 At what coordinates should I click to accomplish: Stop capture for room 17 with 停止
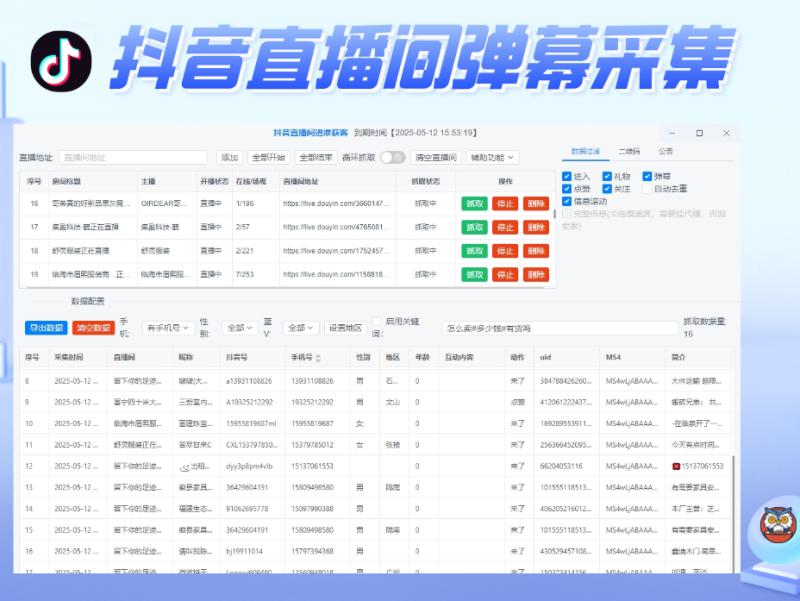click(505, 227)
